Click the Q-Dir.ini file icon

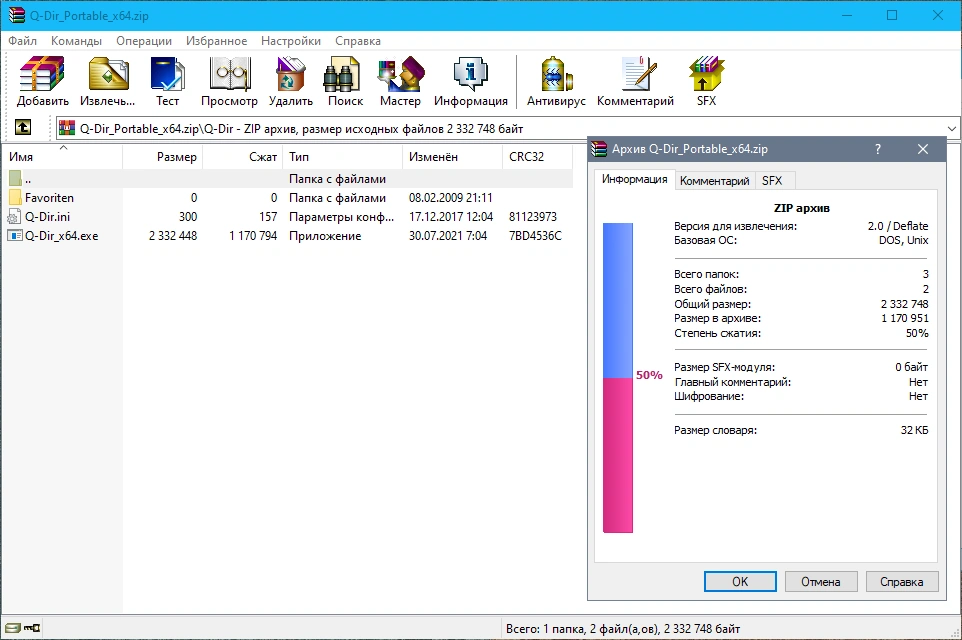[15, 217]
